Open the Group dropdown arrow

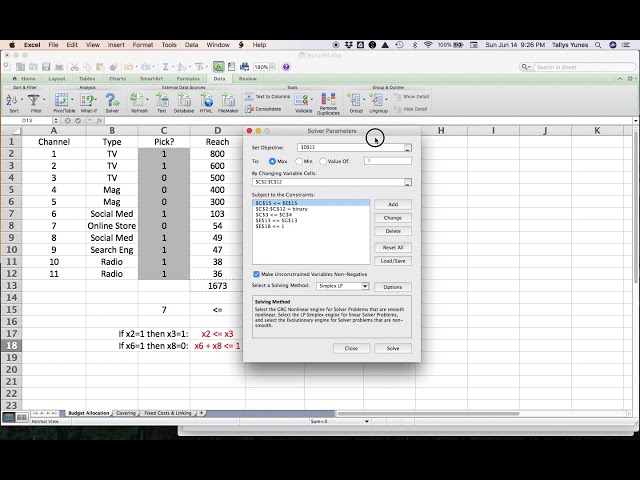tap(364, 100)
